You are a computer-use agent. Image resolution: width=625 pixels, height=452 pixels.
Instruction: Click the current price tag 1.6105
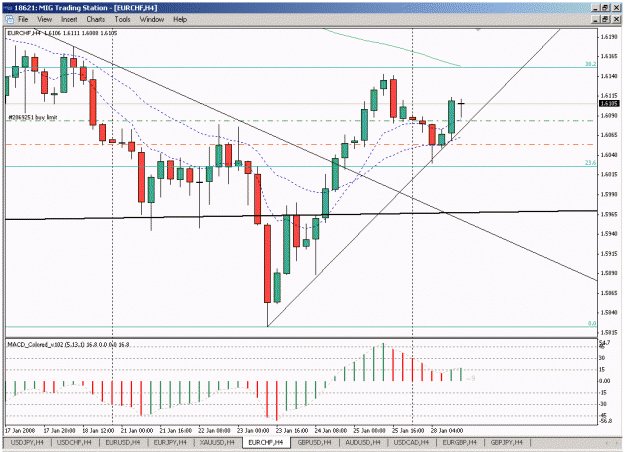(x=609, y=104)
